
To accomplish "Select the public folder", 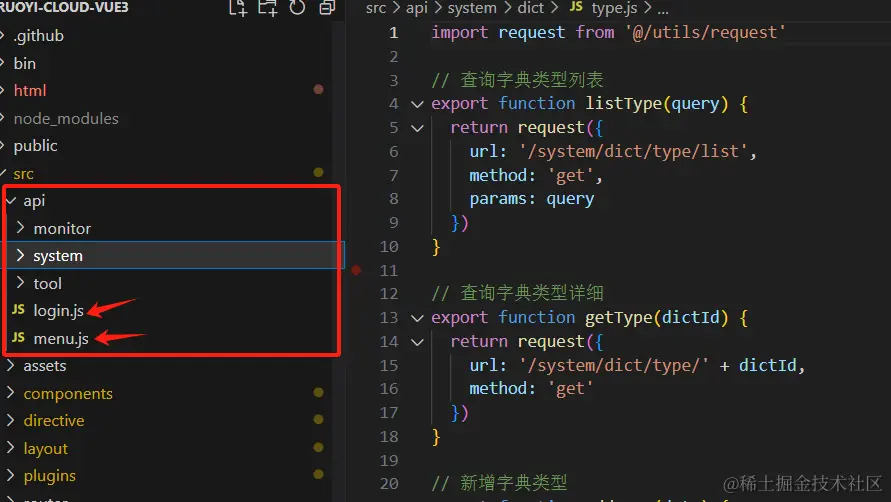I will pyautogui.click(x=35, y=146).
